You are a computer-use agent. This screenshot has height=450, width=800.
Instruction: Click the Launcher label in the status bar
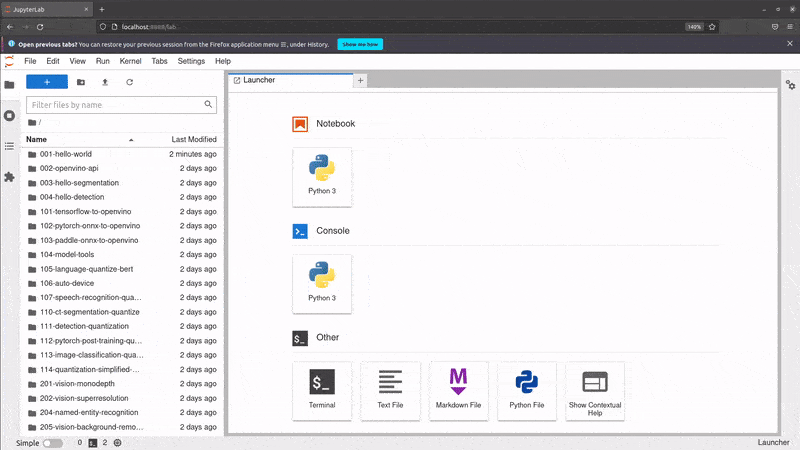click(773, 442)
